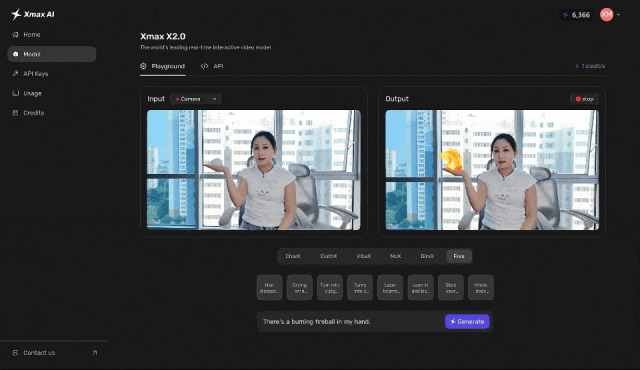This screenshot has width=640, height=370.
Task: Open the XM user avatar menu
Action: pyautogui.click(x=607, y=15)
